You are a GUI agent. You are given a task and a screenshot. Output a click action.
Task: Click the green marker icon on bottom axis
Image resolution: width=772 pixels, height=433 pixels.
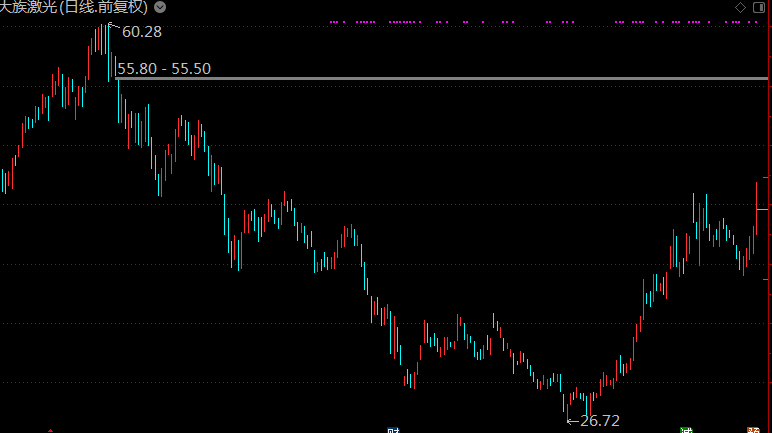(x=686, y=430)
